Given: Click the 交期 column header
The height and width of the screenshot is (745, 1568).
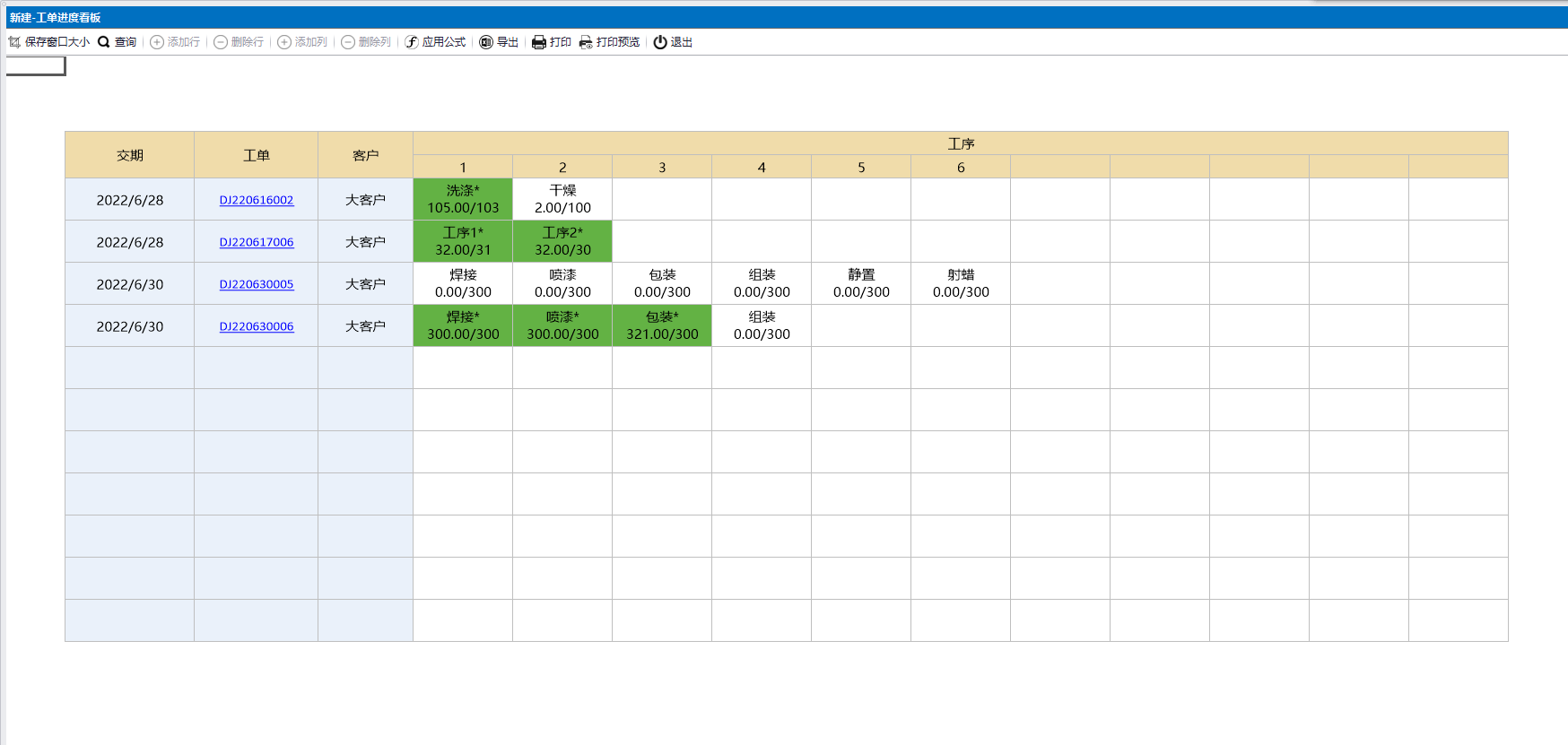Looking at the screenshot, I should coord(130,155).
